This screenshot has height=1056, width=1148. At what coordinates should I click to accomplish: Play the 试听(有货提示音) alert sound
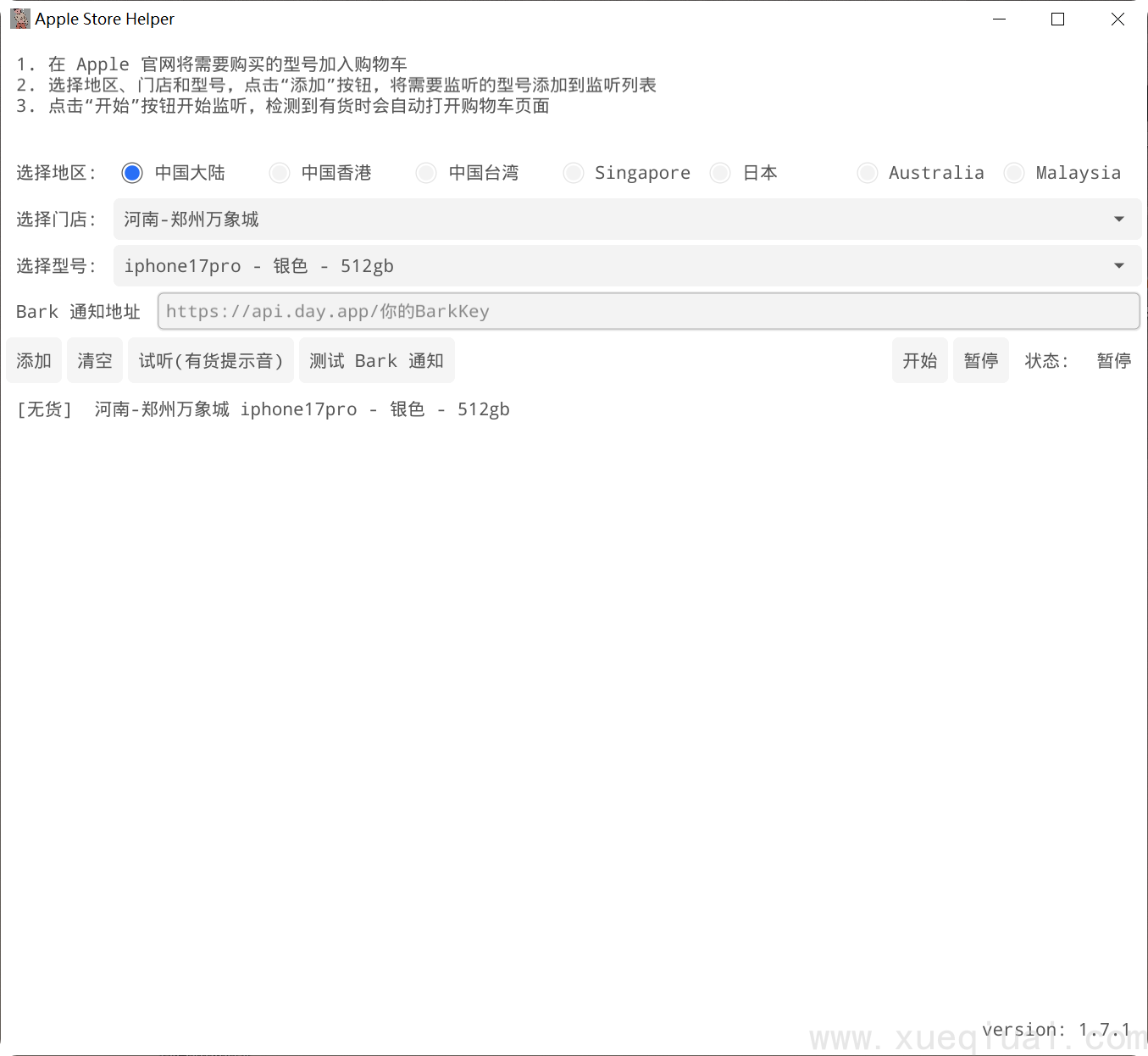(x=211, y=360)
